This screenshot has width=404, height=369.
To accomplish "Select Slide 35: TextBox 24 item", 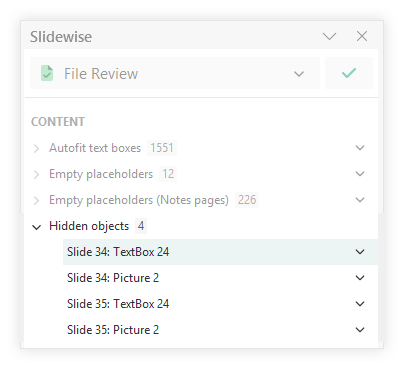I will click(x=220, y=304).
